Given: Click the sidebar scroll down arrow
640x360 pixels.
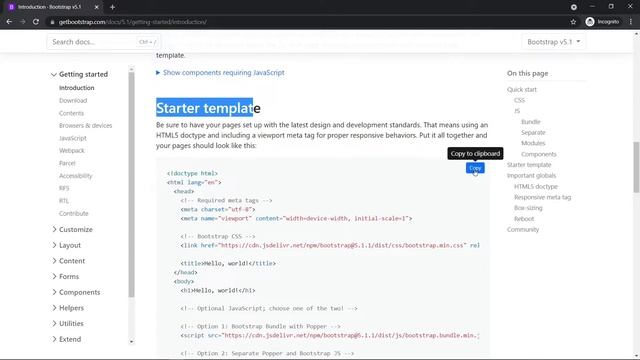Looking at the screenshot, I should [x=131, y=342].
